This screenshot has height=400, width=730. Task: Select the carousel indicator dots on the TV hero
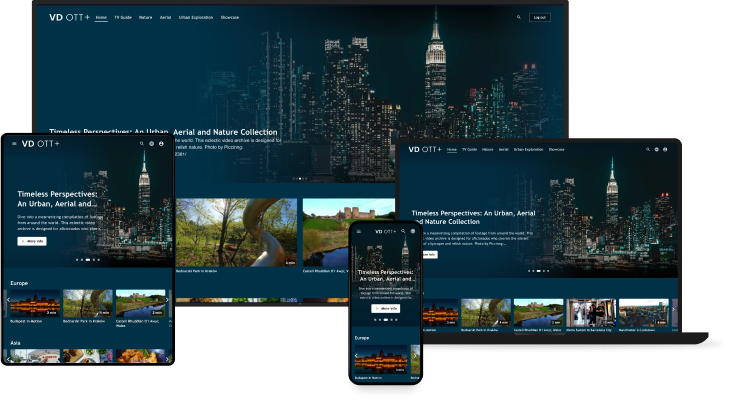[x=300, y=178]
